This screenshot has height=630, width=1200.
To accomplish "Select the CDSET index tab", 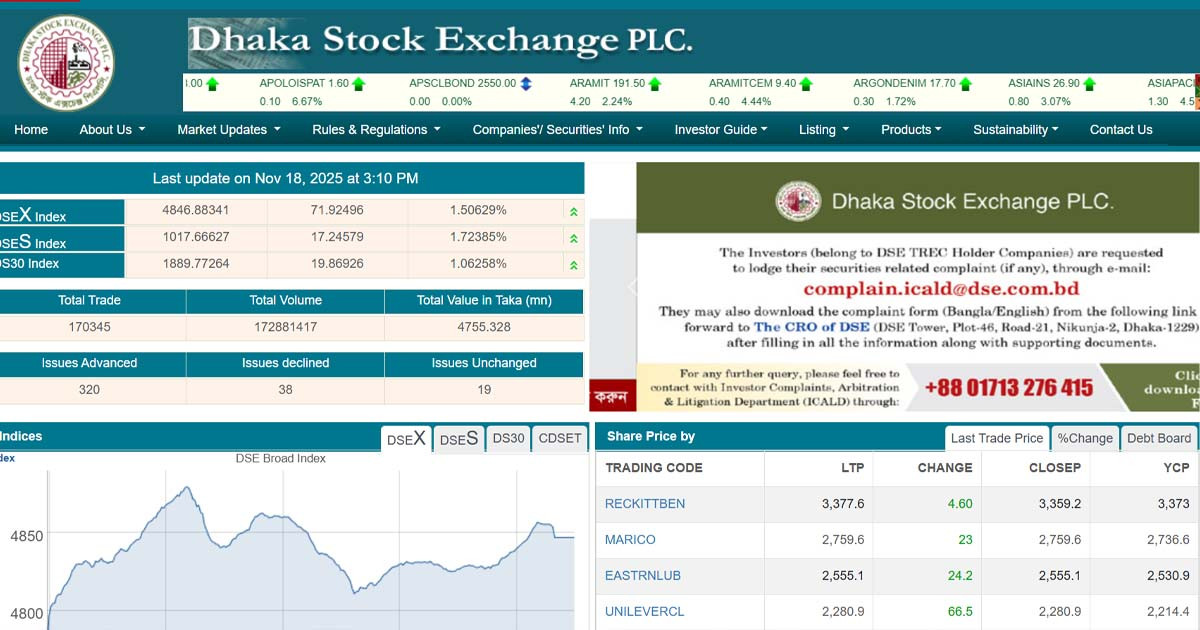I will (559, 438).
